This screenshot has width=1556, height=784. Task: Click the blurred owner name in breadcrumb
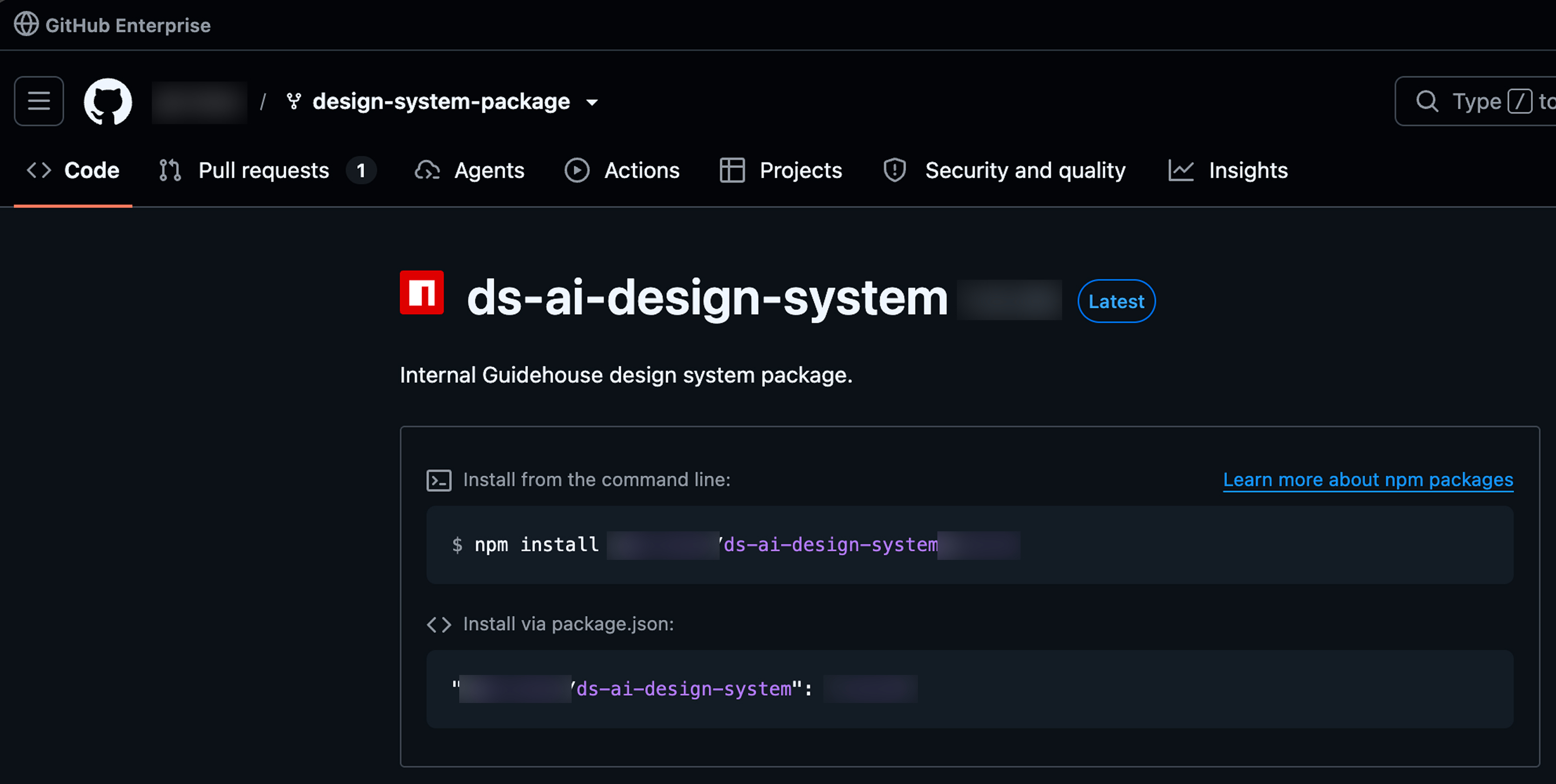(x=199, y=102)
